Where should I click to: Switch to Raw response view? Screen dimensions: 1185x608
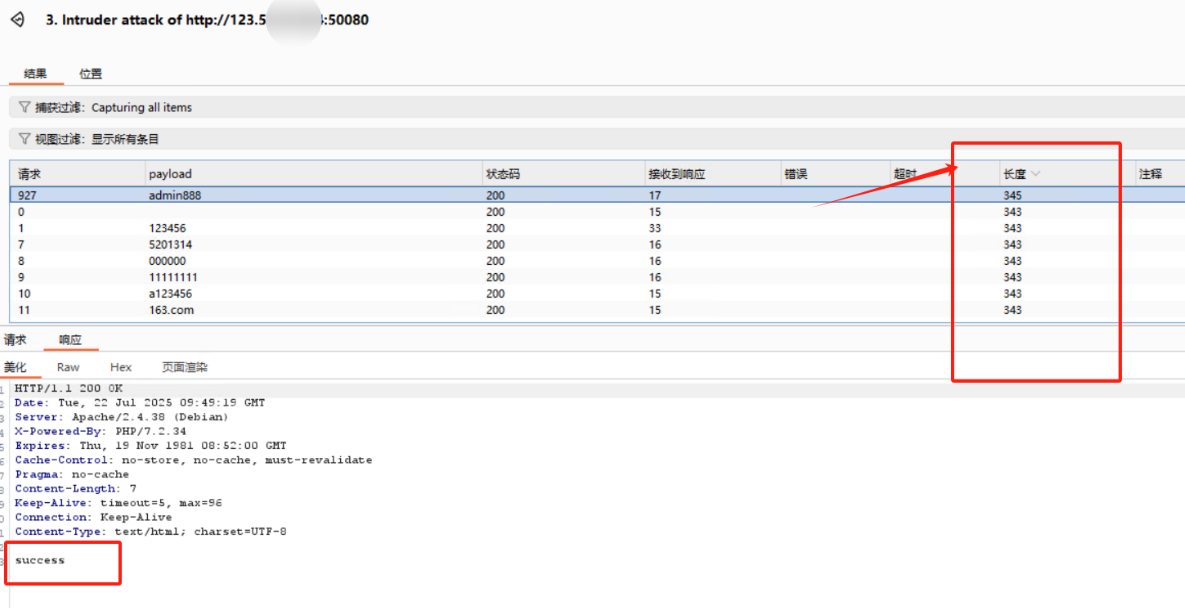coord(68,367)
